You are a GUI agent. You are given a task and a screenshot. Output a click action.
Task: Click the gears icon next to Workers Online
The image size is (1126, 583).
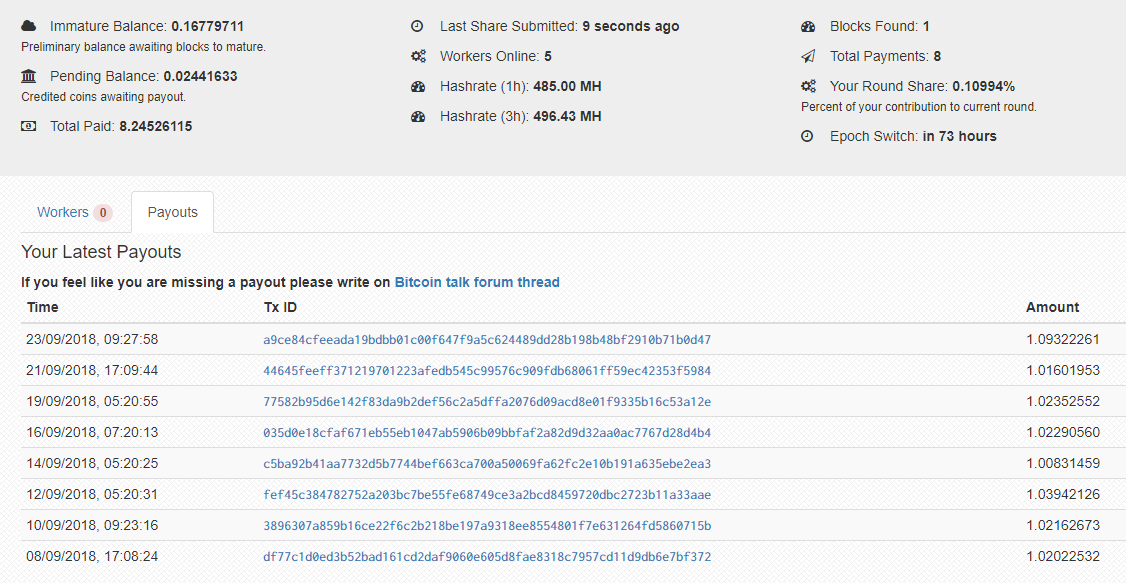point(418,56)
